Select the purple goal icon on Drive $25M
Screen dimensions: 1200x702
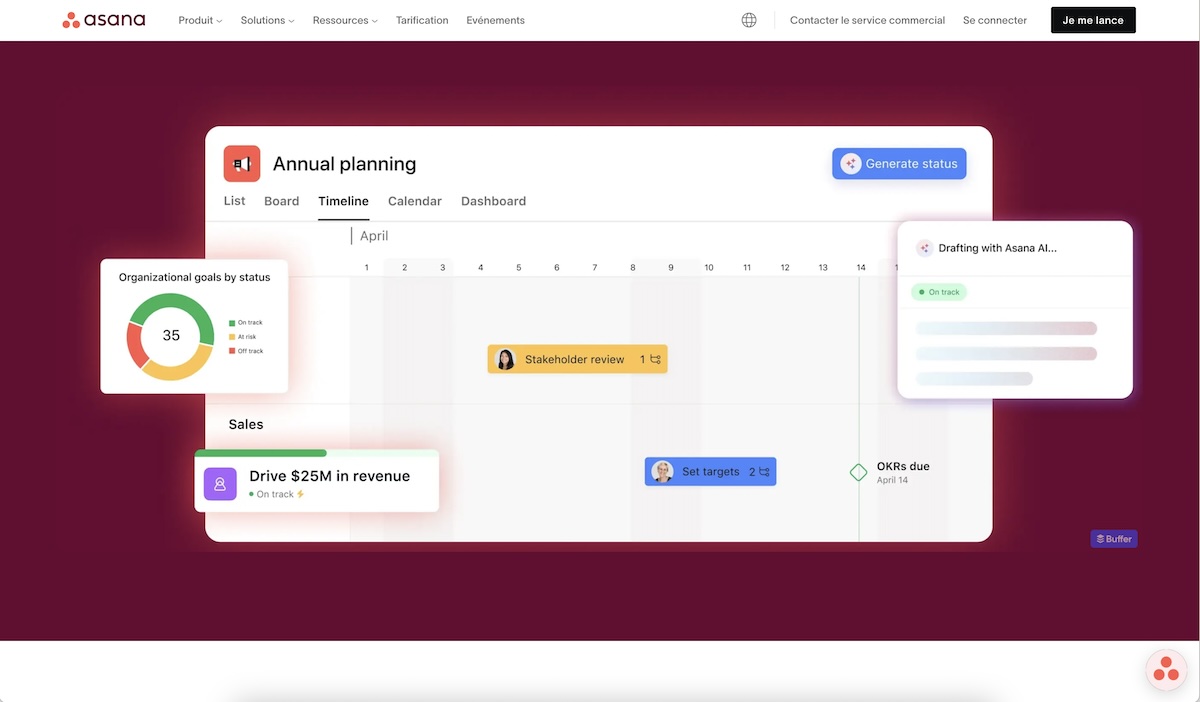(220, 484)
